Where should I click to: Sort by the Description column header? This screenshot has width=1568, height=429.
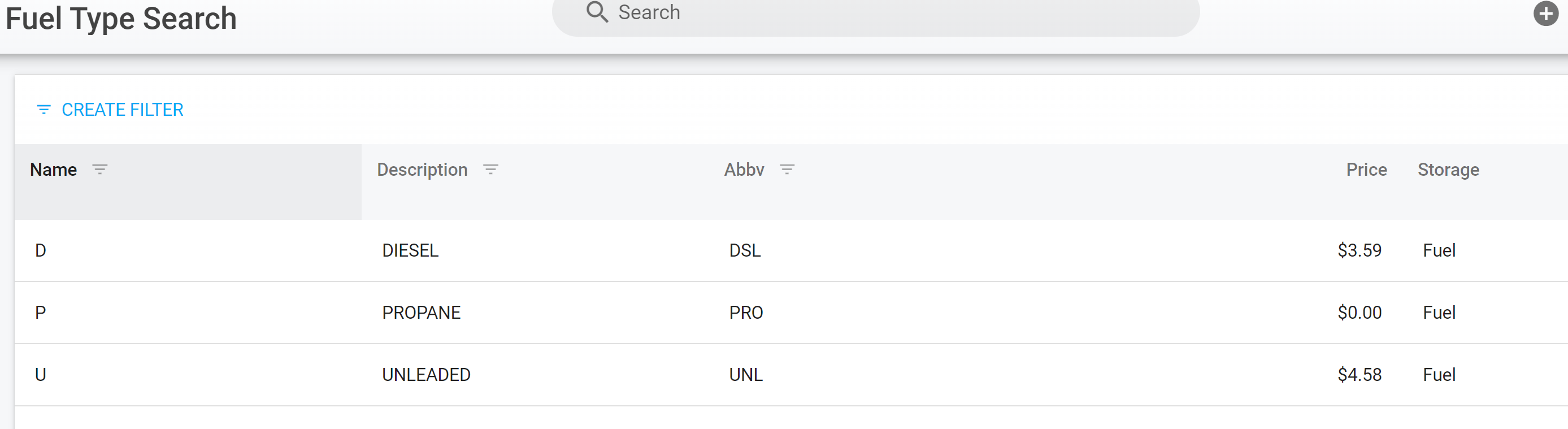pyautogui.click(x=422, y=170)
